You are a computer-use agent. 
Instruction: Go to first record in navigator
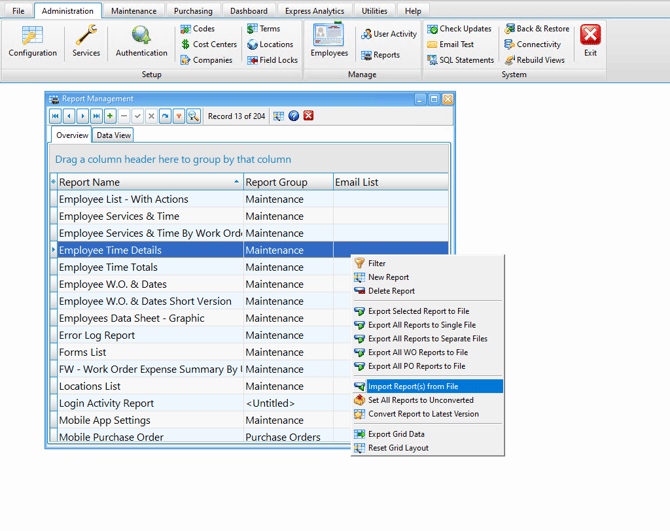pos(56,116)
